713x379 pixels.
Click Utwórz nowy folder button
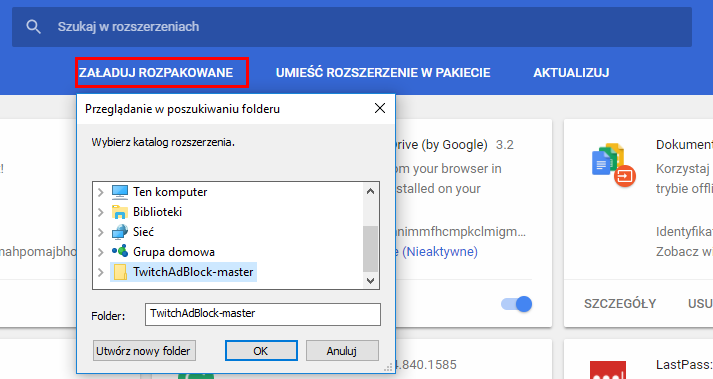coord(144,351)
